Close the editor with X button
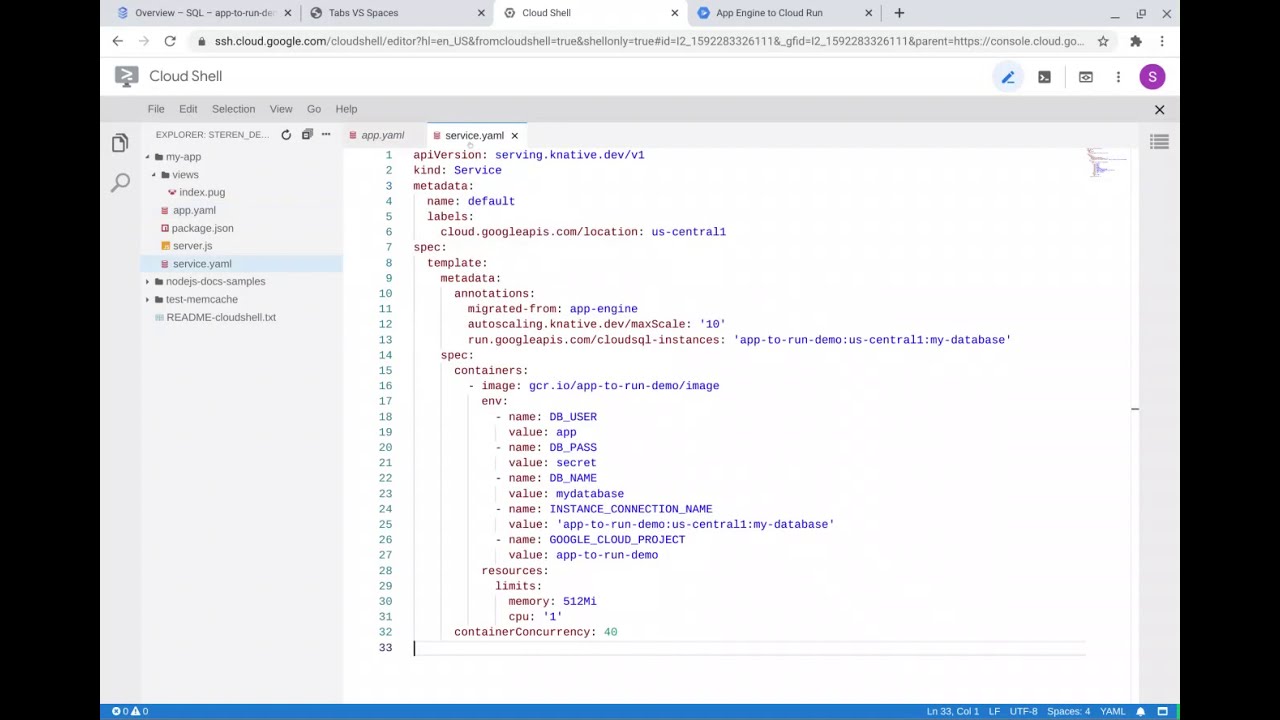Image resolution: width=1280 pixels, height=720 pixels. coord(1160,109)
